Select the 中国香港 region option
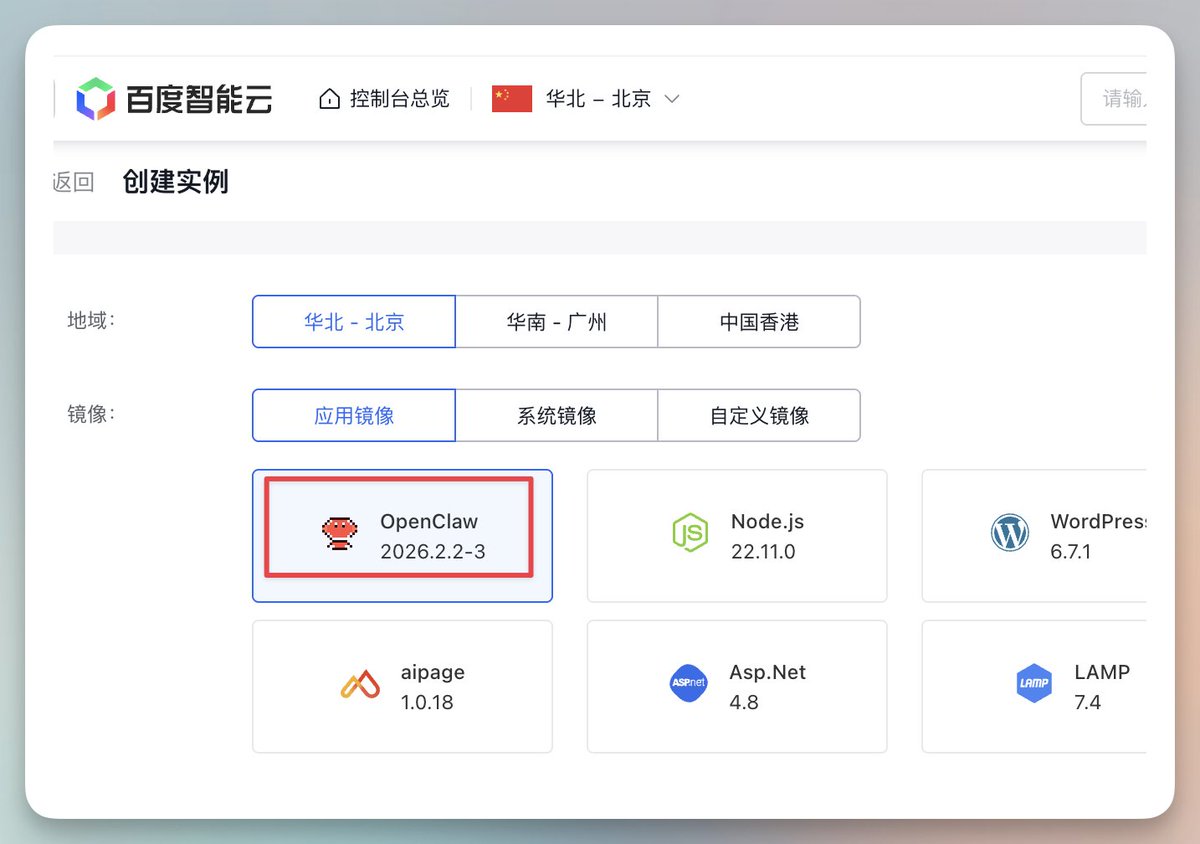Image resolution: width=1200 pixels, height=844 pixels. pyautogui.click(x=759, y=322)
